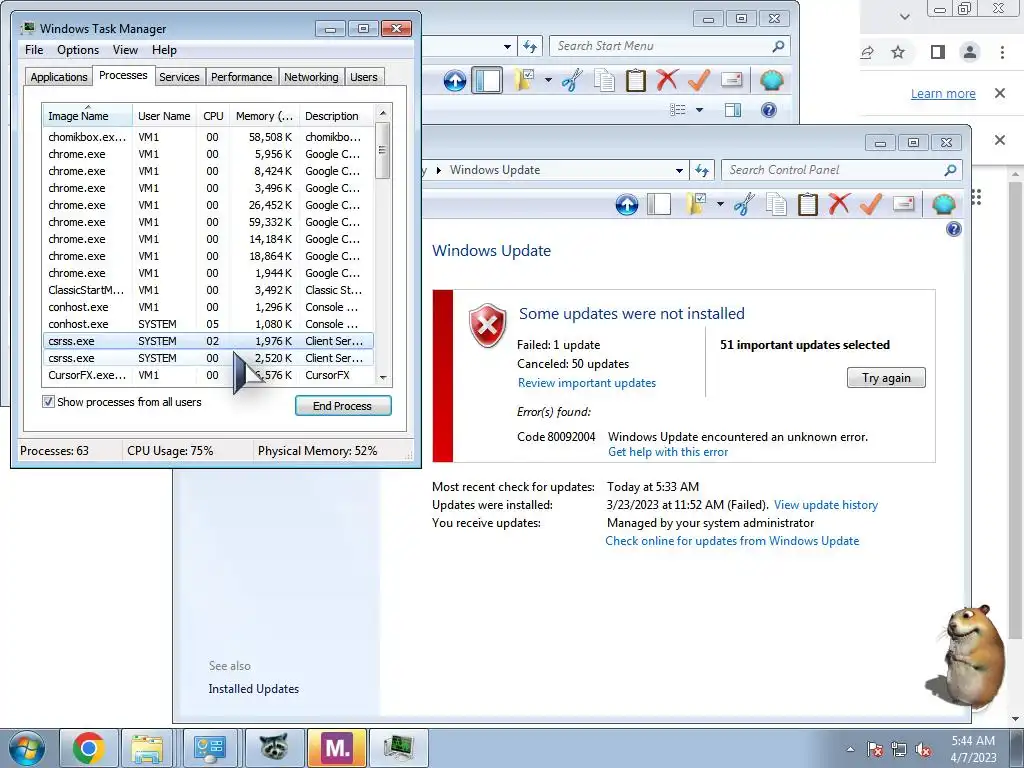This screenshot has height=768, width=1024.
Task: Click the blue Up arrow icon in Windows Update toolbar
Action: [627, 204]
